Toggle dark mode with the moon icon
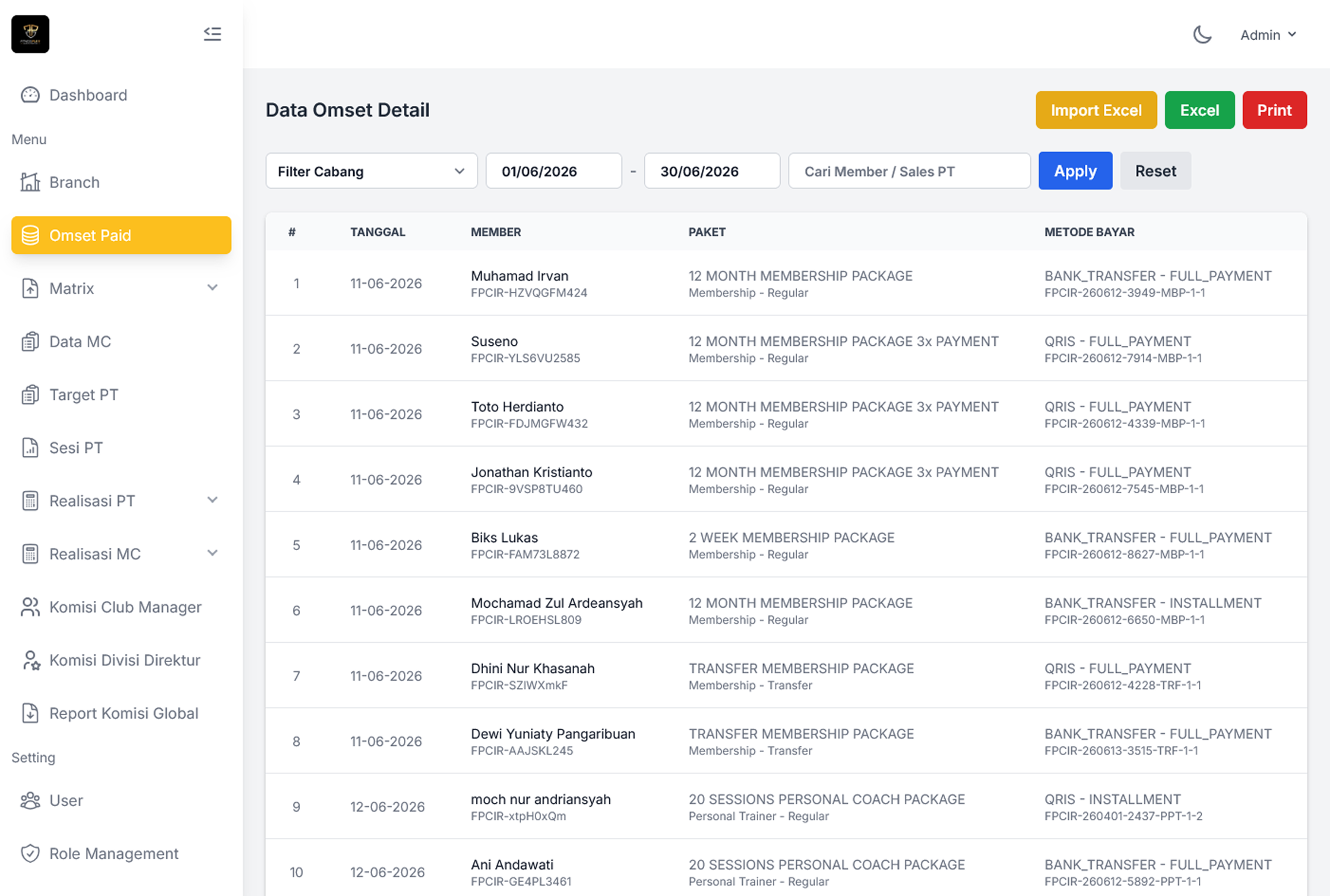Viewport: 1330px width, 896px height. click(1202, 35)
